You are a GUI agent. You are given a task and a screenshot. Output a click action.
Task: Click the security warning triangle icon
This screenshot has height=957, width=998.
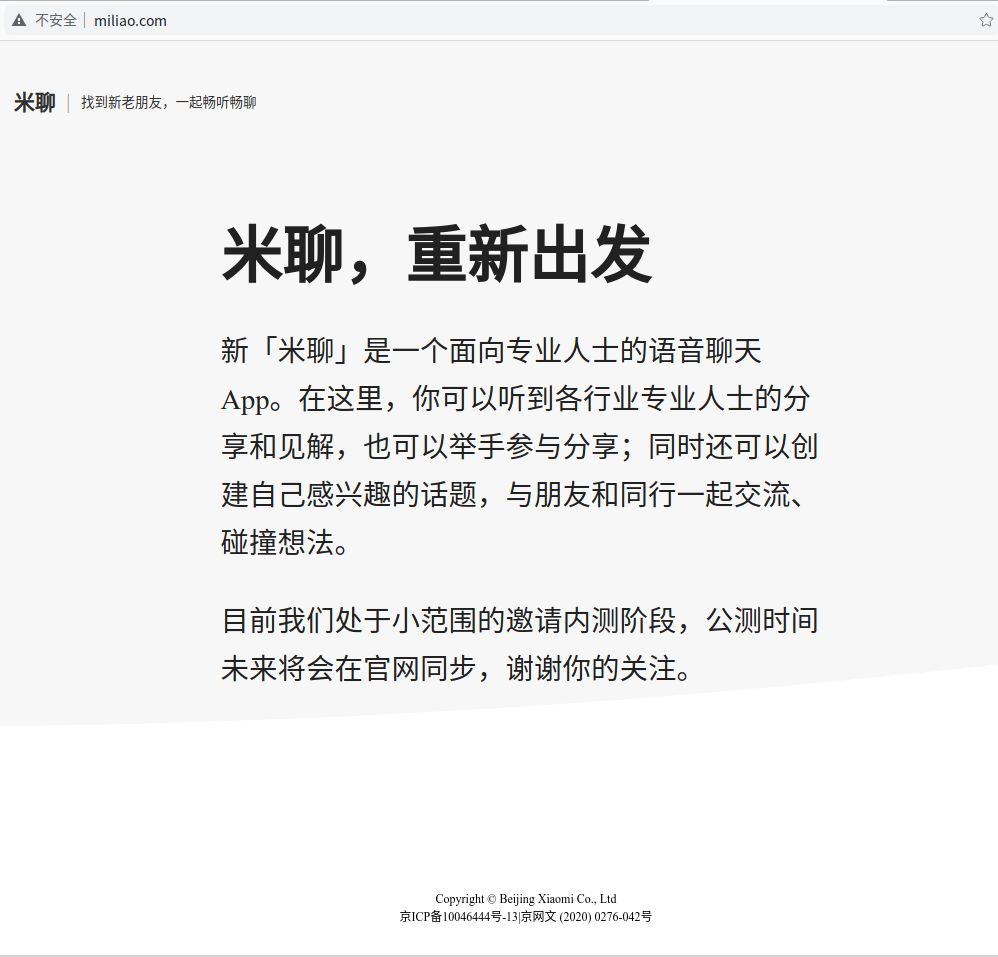tap(18, 19)
